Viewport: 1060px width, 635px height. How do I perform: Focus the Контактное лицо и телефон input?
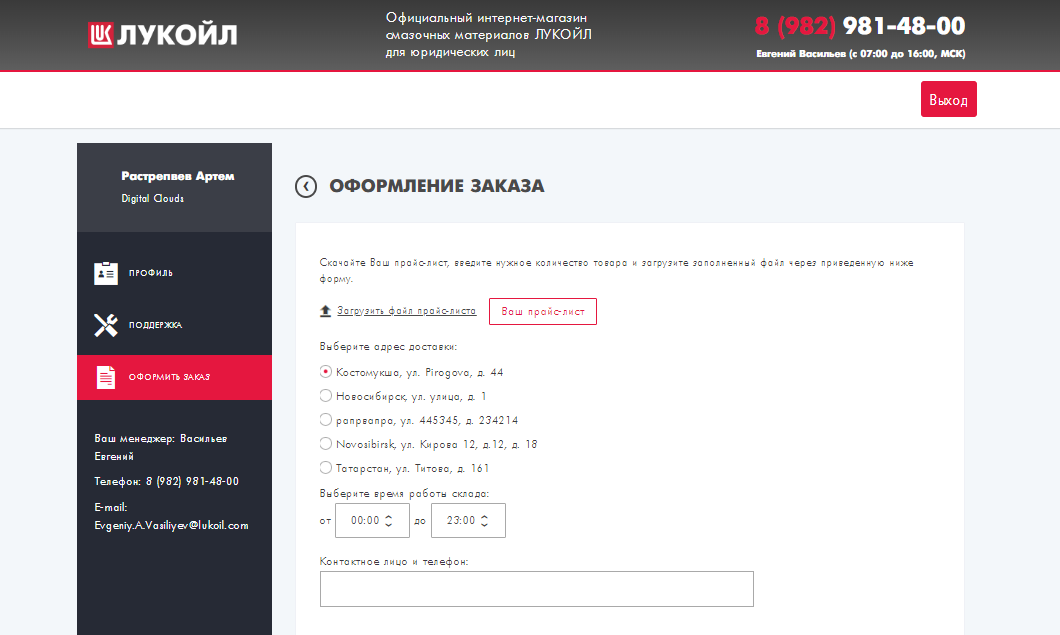[x=537, y=589]
